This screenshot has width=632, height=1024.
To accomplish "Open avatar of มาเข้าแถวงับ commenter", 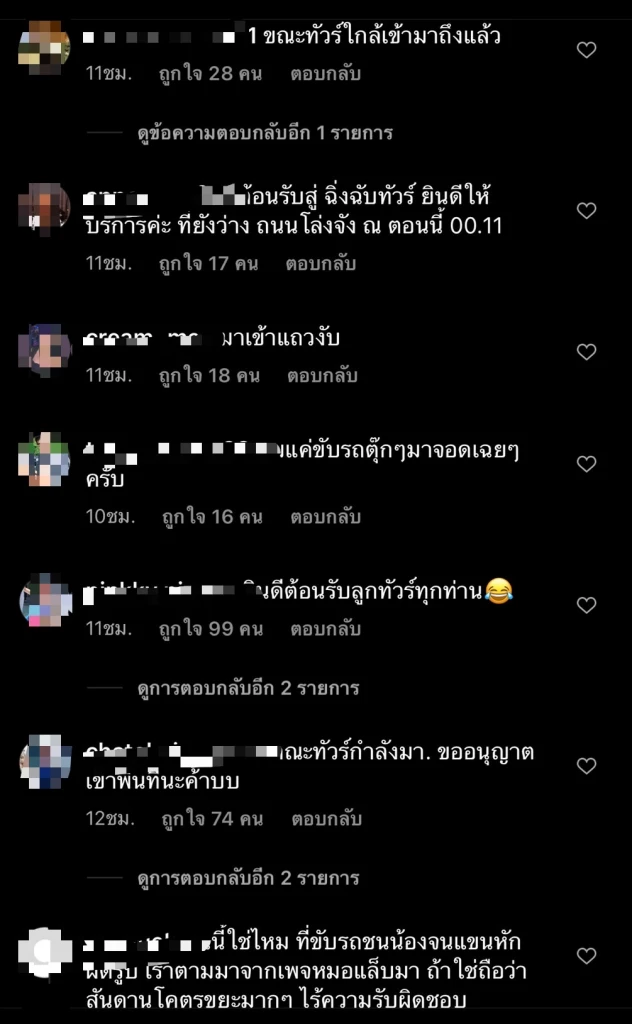I will click(44, 350).
